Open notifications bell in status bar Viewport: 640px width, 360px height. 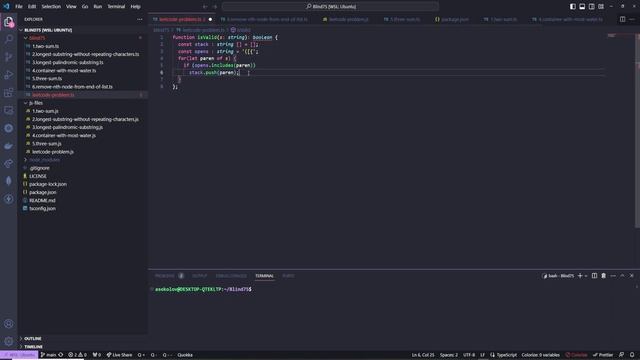point(632,355)
